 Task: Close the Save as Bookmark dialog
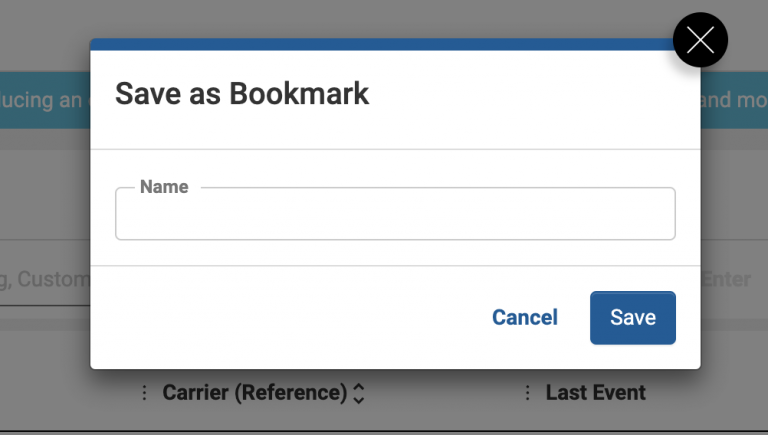[700, 40]
